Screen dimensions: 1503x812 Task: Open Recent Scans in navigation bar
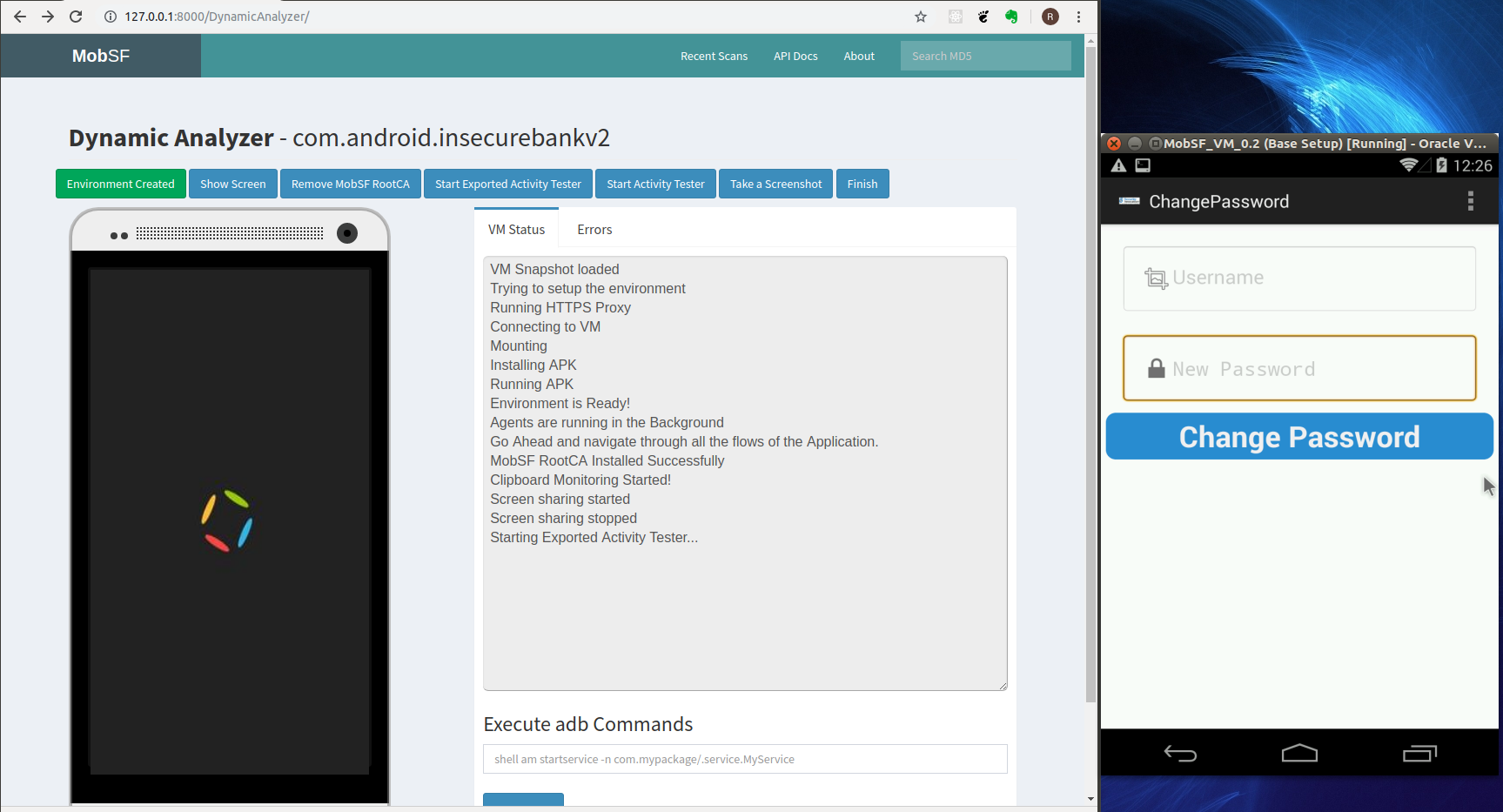click(714, 57)
